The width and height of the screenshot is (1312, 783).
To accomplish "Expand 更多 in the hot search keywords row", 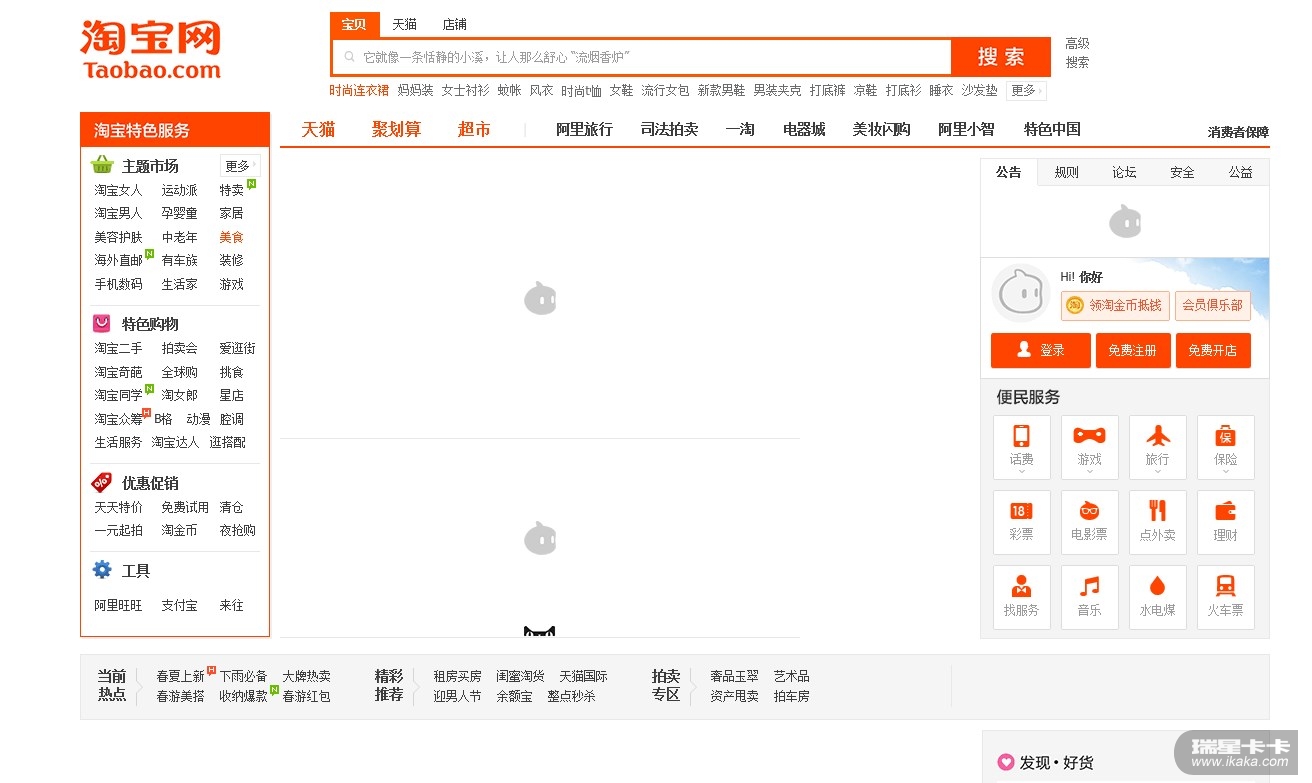I will (1026, 90).
